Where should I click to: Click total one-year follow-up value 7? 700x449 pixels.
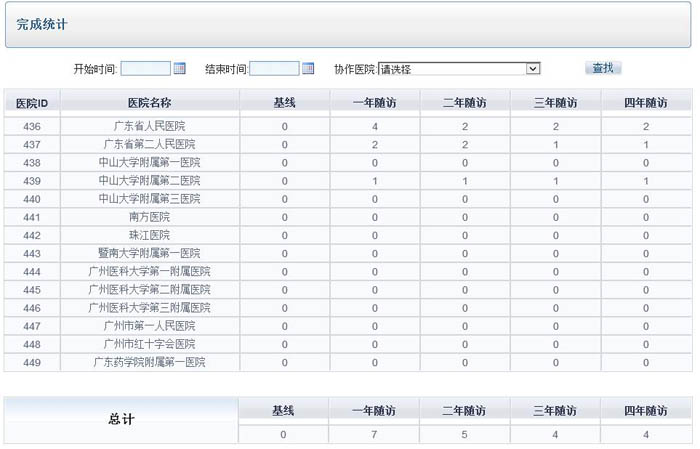tap(374, 434)
